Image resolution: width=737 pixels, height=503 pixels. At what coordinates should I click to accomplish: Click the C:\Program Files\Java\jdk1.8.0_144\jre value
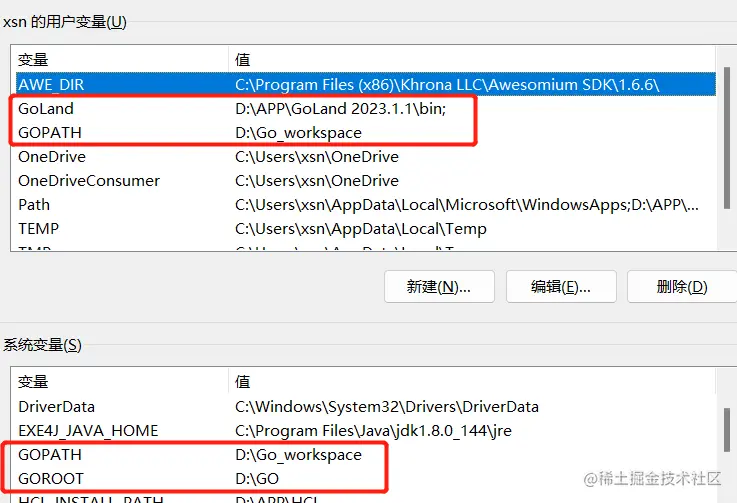point(373,431)
